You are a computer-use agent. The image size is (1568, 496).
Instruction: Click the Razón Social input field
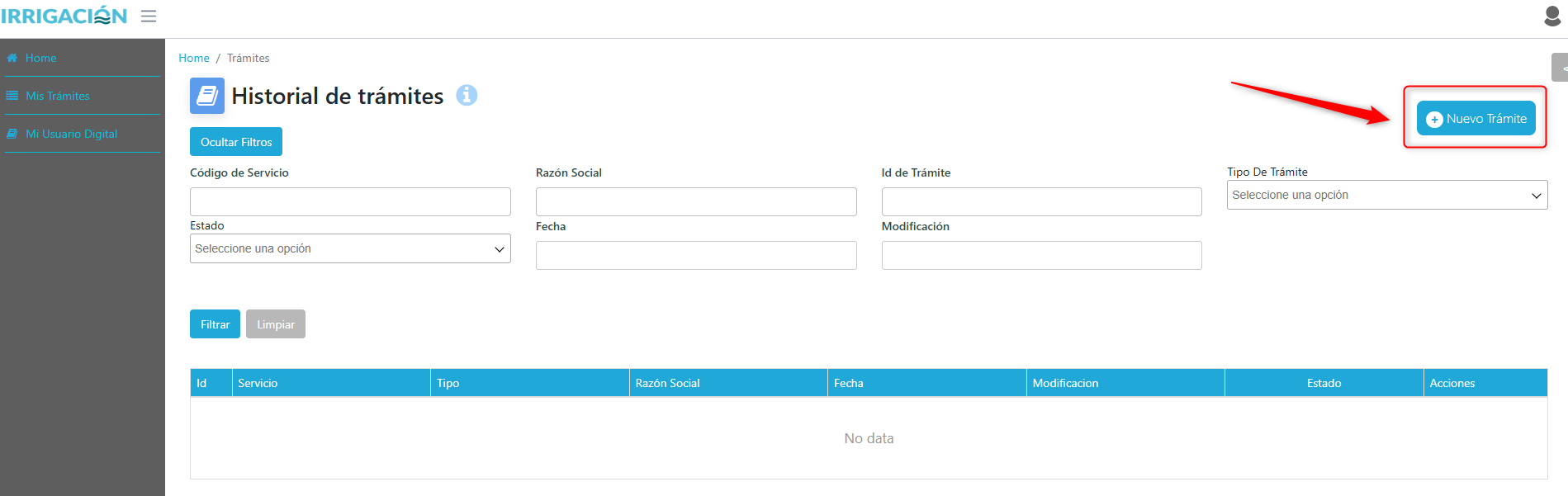click(x=695, y=201)
